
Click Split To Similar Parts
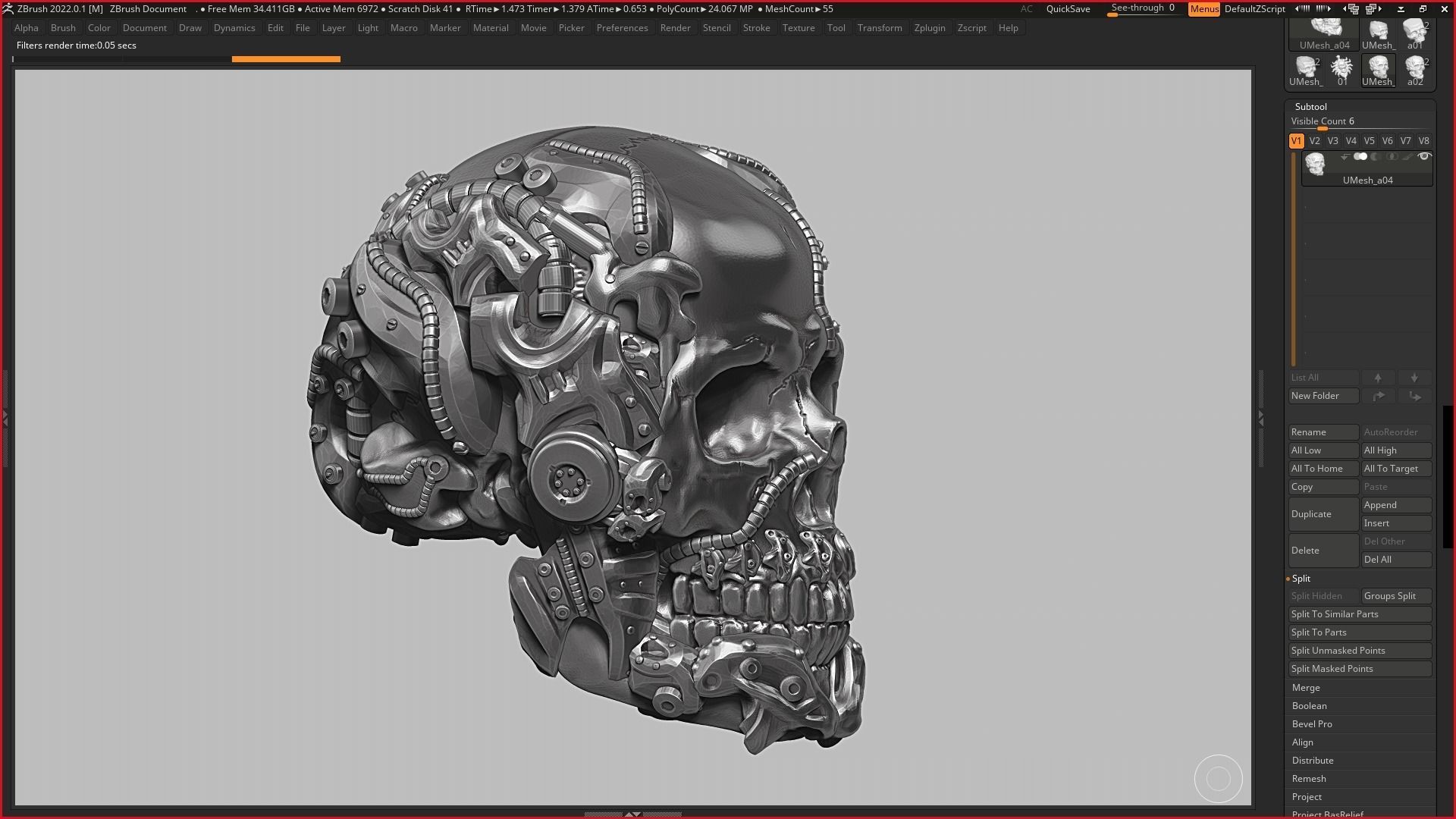point(1360,614)
